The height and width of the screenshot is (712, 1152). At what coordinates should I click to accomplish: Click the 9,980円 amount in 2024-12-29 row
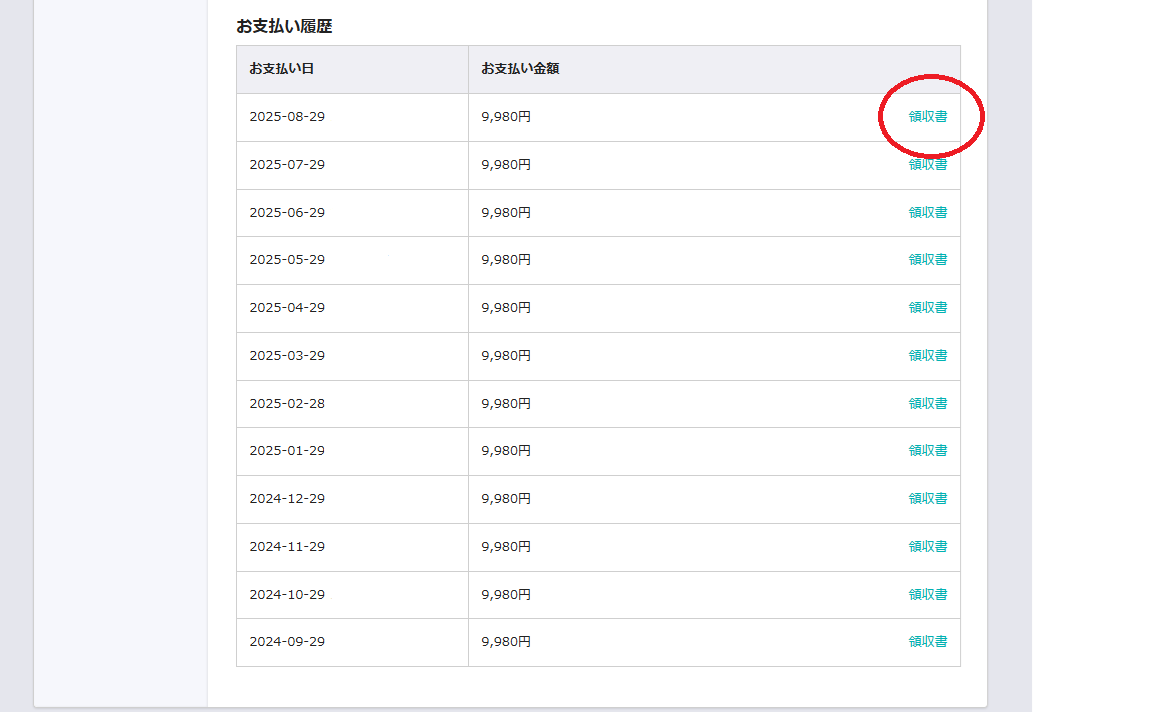click(506, 499)
